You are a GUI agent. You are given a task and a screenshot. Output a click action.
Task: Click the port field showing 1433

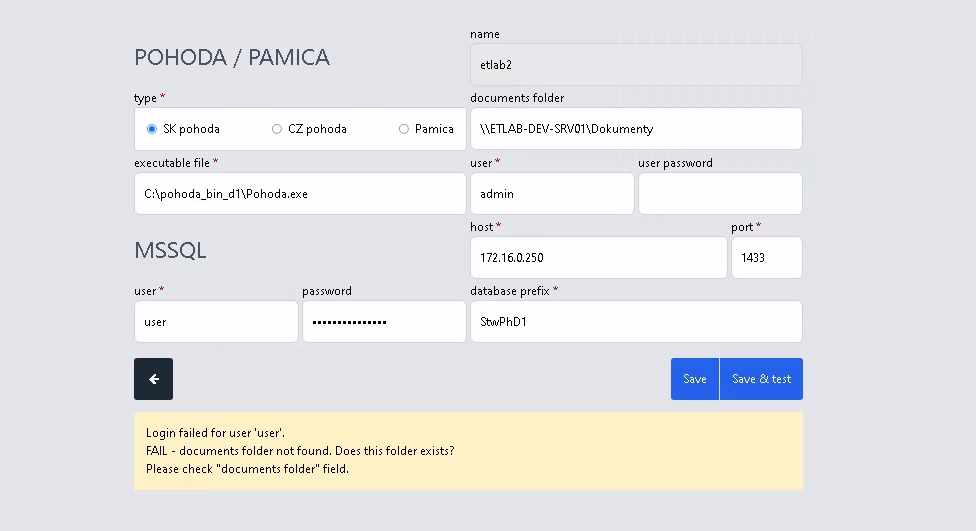[x=767, y=258]
